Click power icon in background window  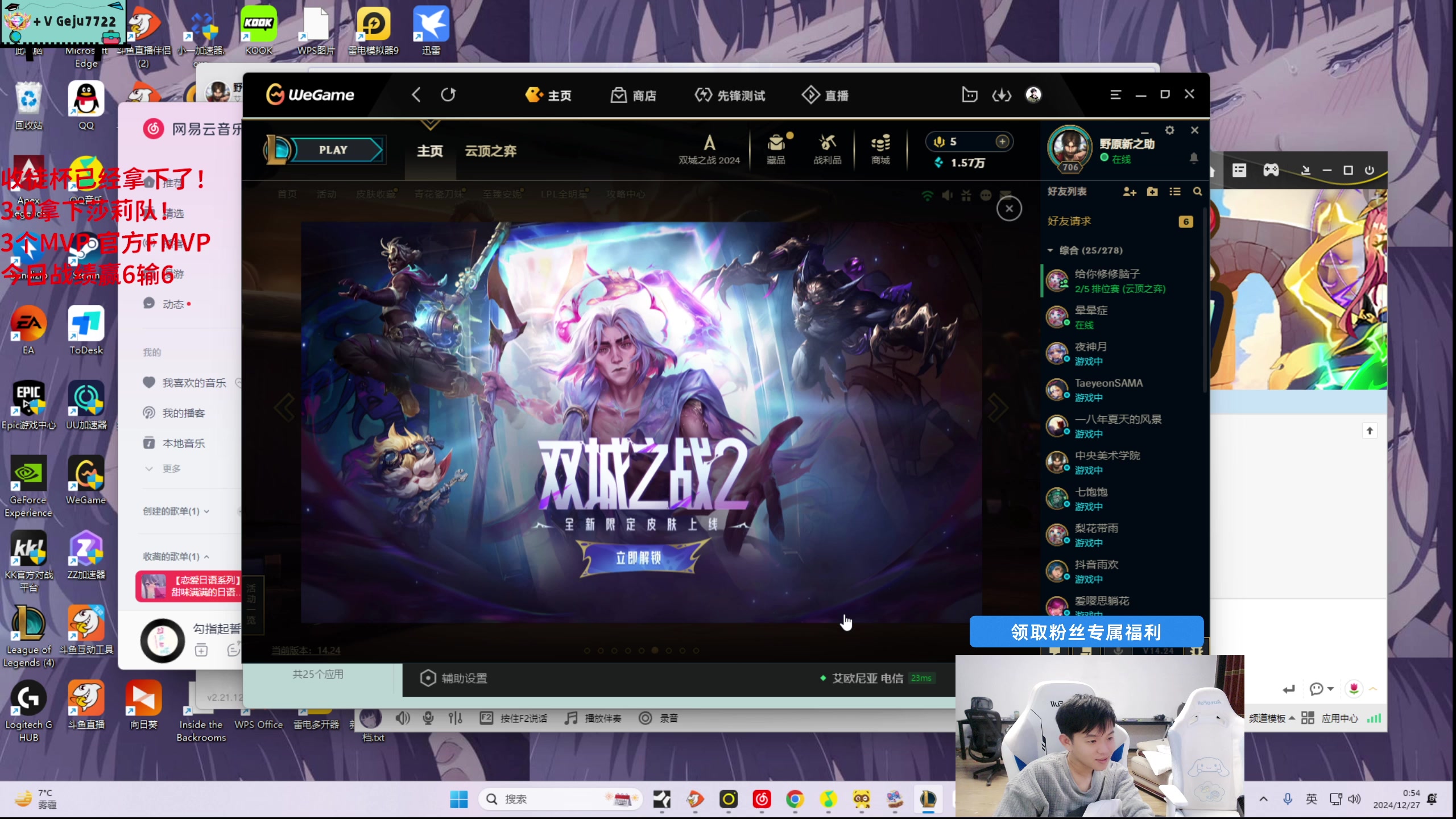pos(1370,170)
